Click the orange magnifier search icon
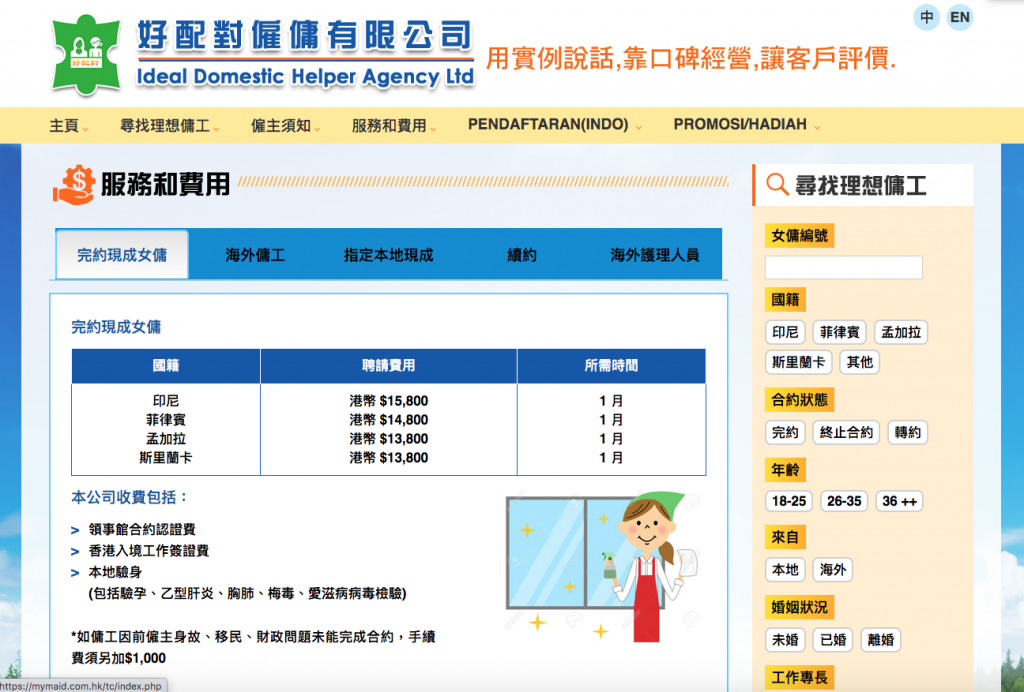1024x692 pixels. (x=776, y=185)
